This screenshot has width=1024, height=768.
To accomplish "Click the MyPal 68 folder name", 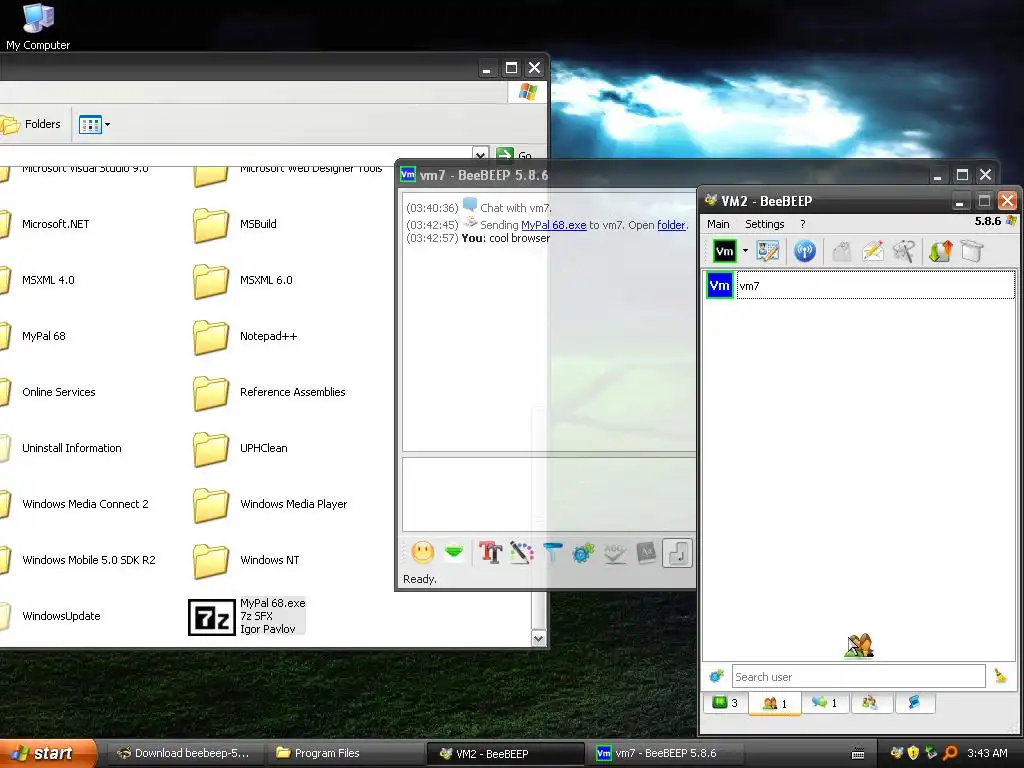I will (44, 336).
